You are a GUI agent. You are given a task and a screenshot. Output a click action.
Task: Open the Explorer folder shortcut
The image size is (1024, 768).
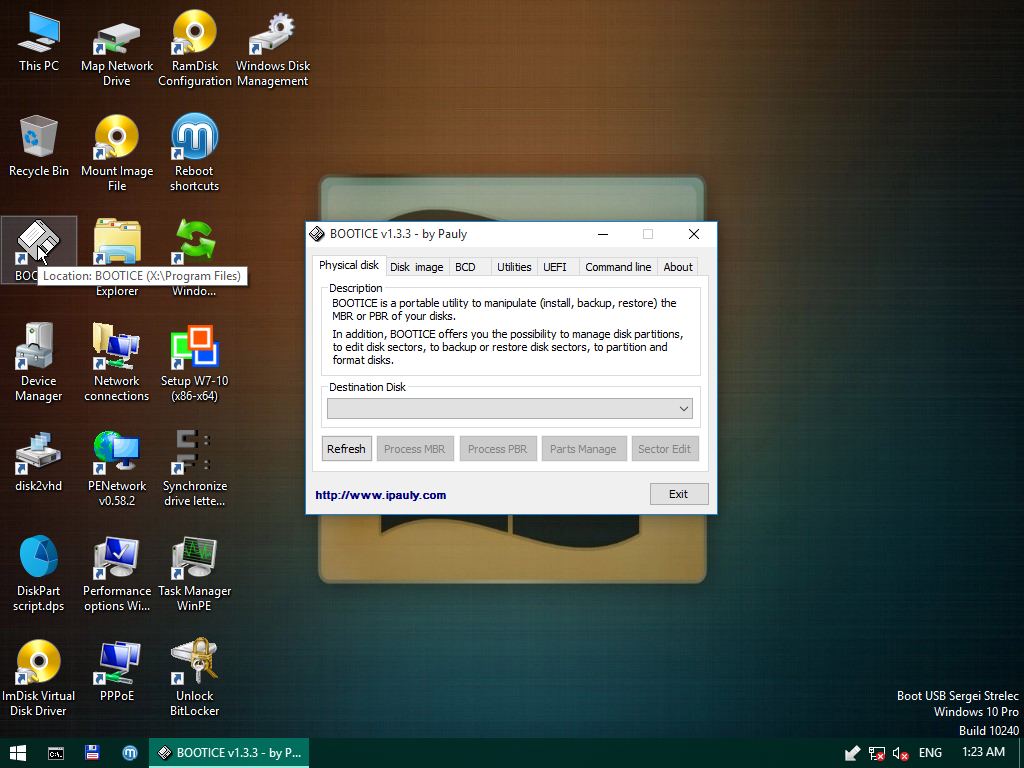pyautogui.click(x=117, y=257)
